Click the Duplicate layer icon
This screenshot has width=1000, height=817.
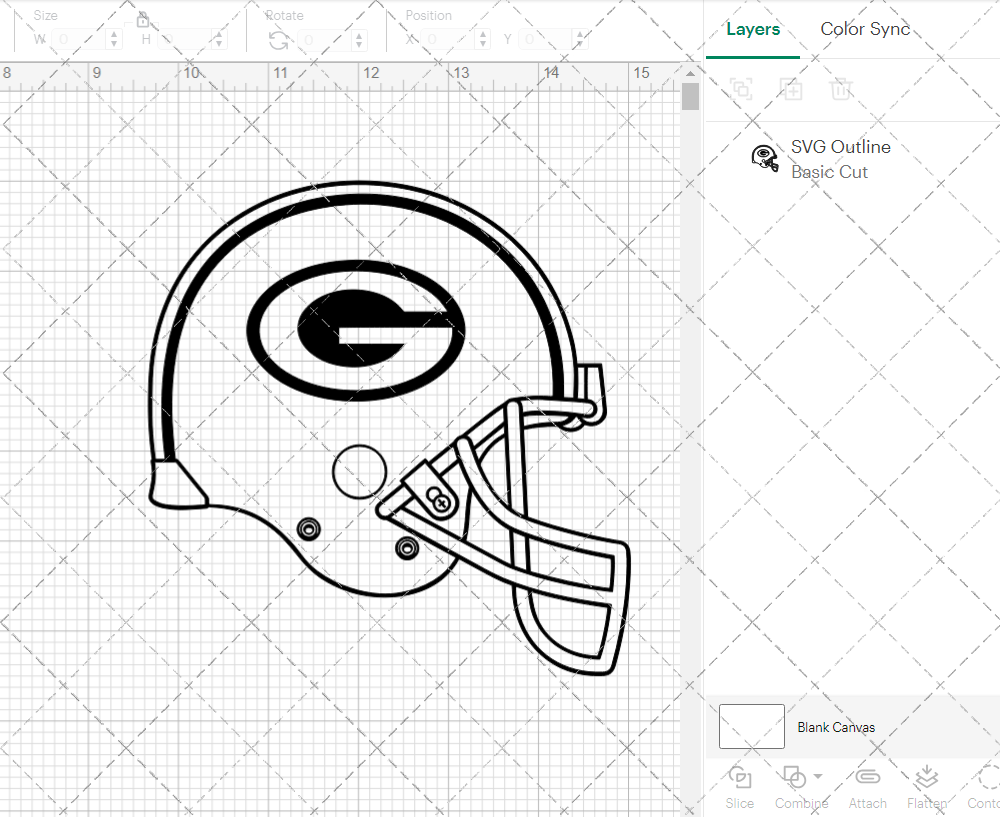pyautogui.click(x=791, y=89)
